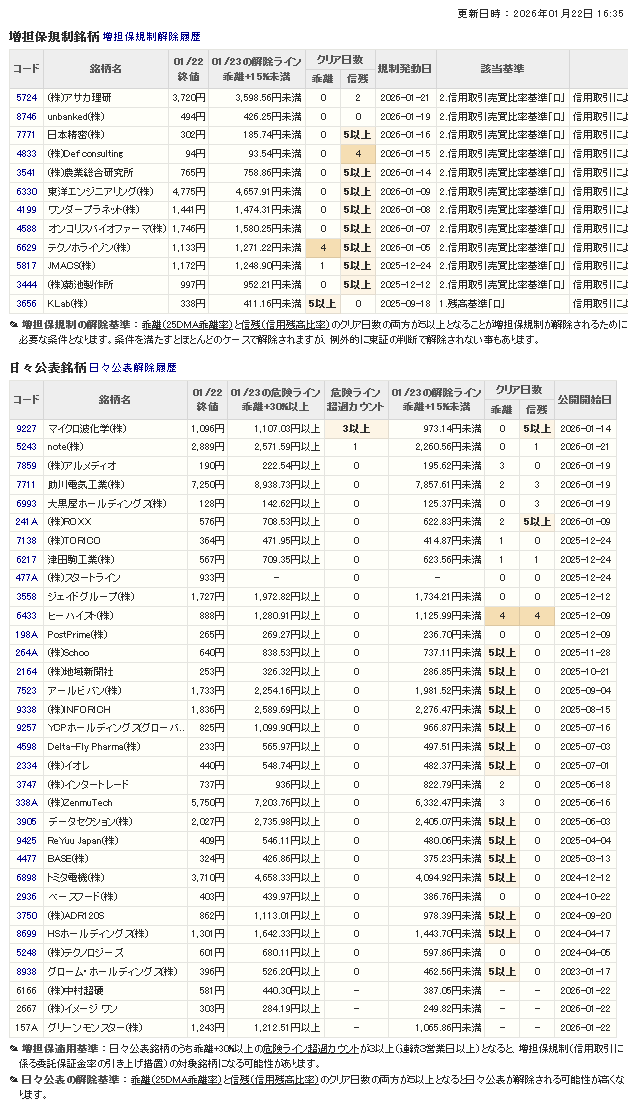This screenshot has height=1112, width=635.
Task: Open the 増担保規制解除履歴 link
Action: [x=152, y=36]
